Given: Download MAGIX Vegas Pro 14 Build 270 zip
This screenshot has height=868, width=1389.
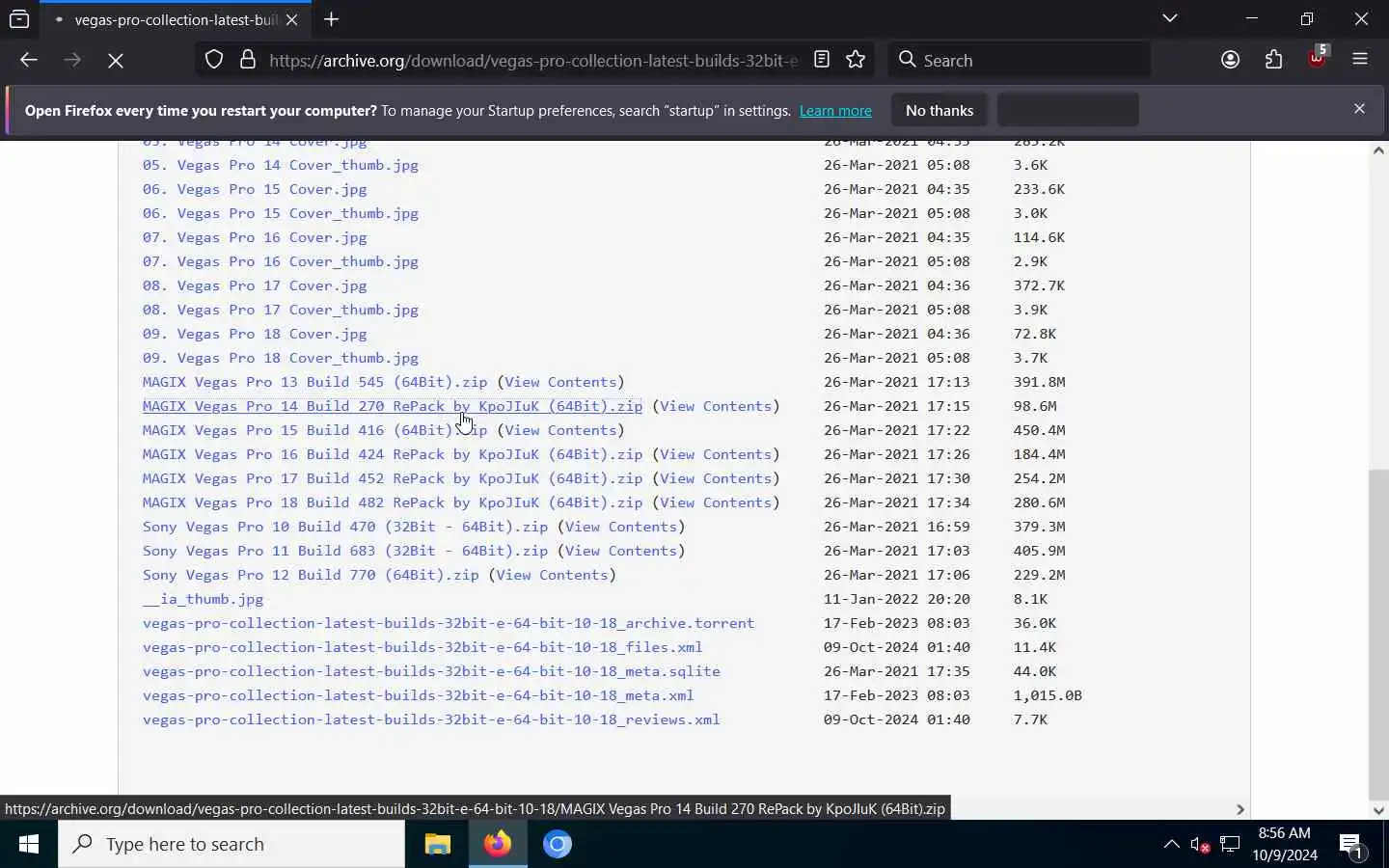Looking at the screenshot, I should point(393,406).
